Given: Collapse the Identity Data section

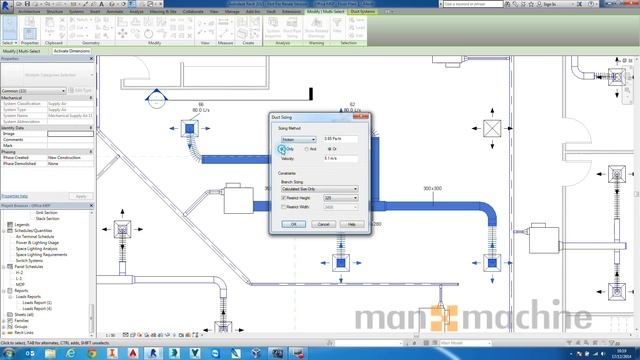Looking at the screenshot, I should (91, 128).
